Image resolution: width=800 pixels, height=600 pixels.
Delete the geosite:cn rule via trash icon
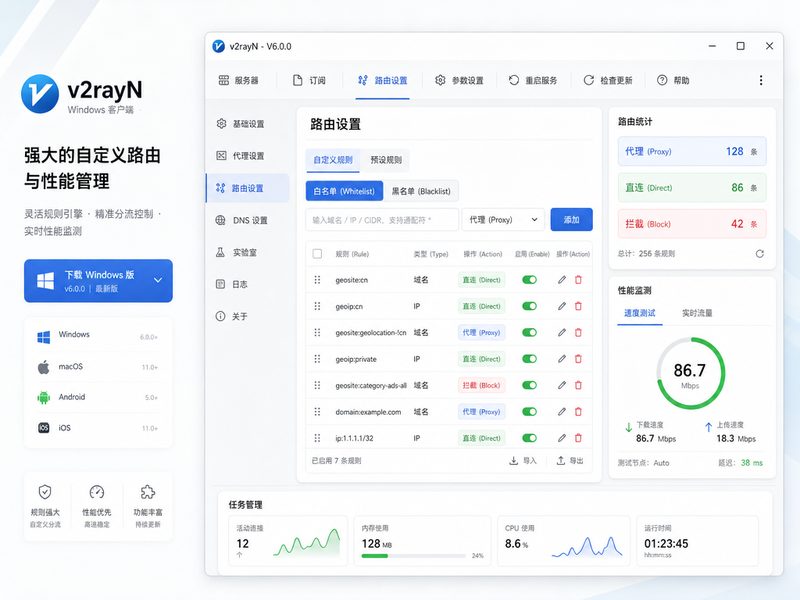pyautogui.click(x=578, y=280)
